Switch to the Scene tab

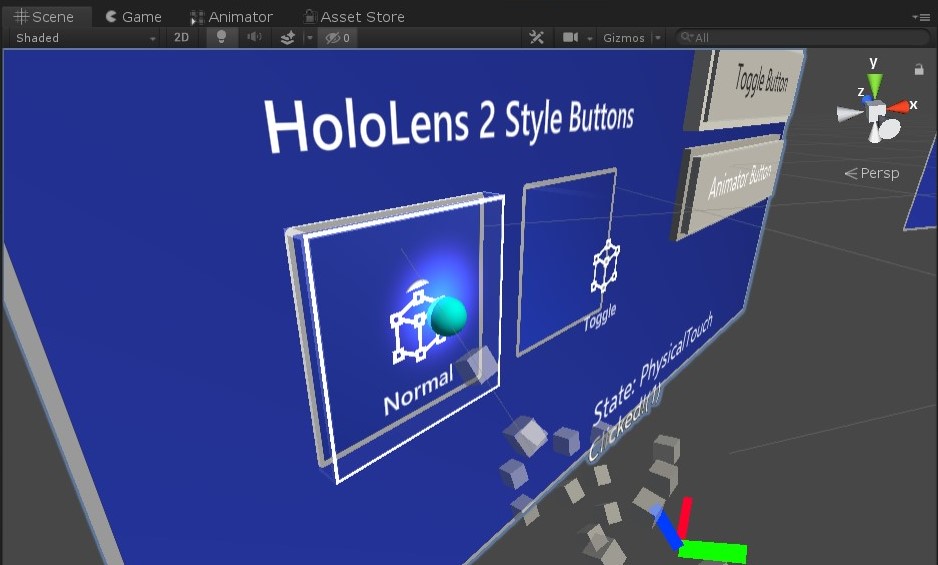tap(45, 17)
